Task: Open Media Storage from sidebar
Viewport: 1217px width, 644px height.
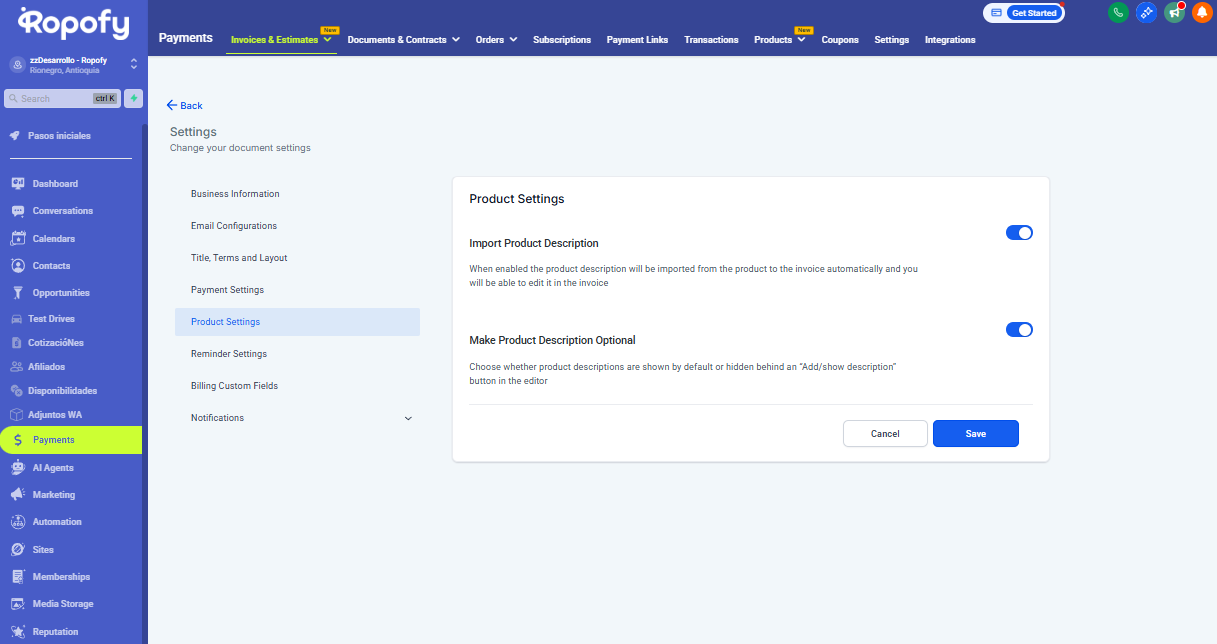Action: tap(62, 604)
